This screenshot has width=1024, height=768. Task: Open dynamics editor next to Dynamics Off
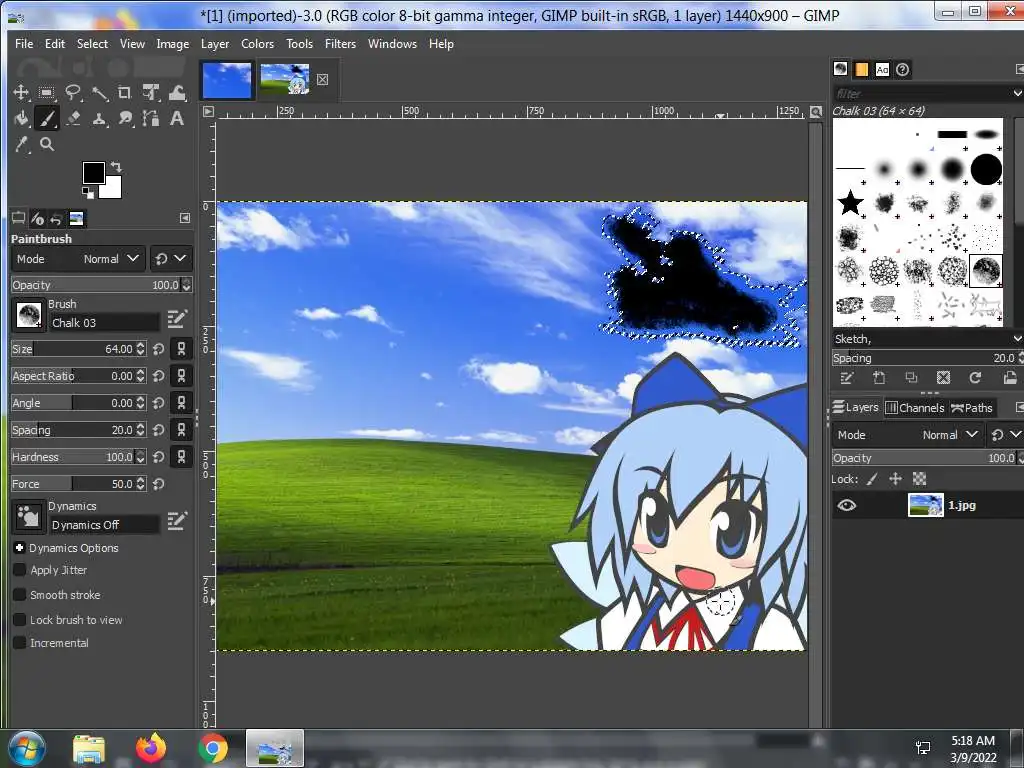coord(177,520)
